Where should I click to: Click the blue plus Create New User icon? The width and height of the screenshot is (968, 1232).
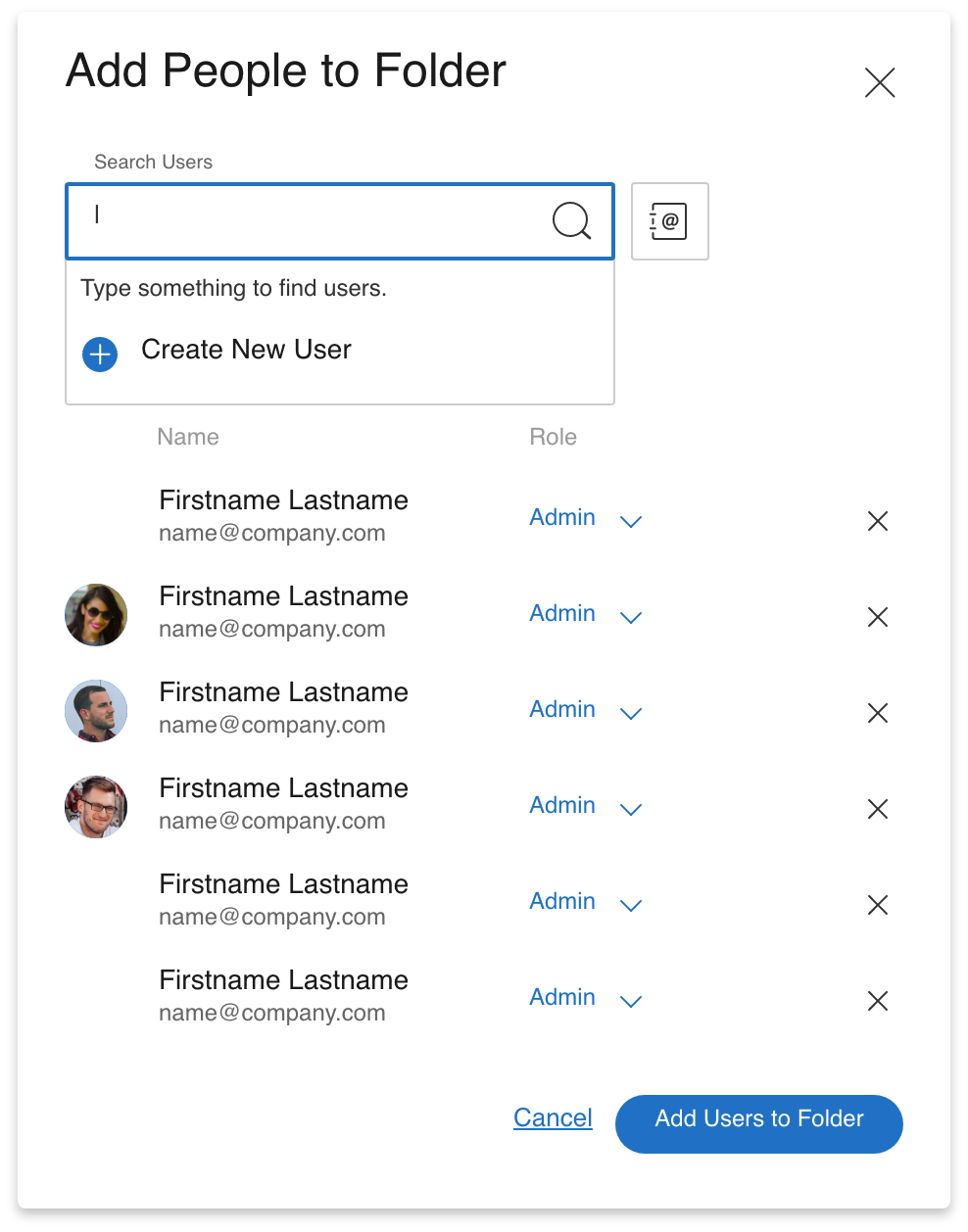coord(100,354)
